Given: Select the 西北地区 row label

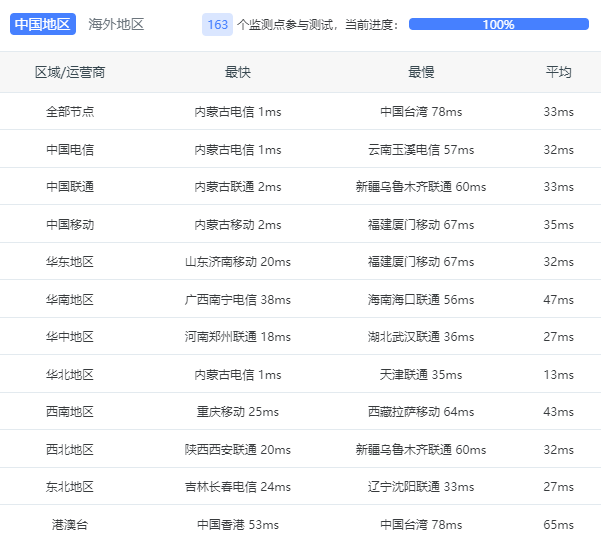Looking at the screenshot, I should pos(70,449).
